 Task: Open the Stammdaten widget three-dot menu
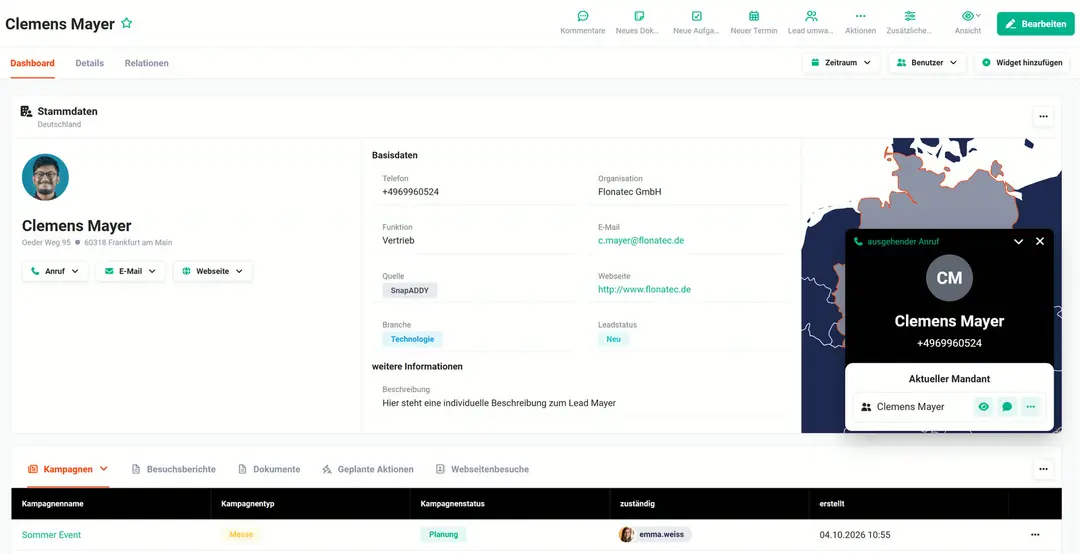click(x=1043, y=116)
